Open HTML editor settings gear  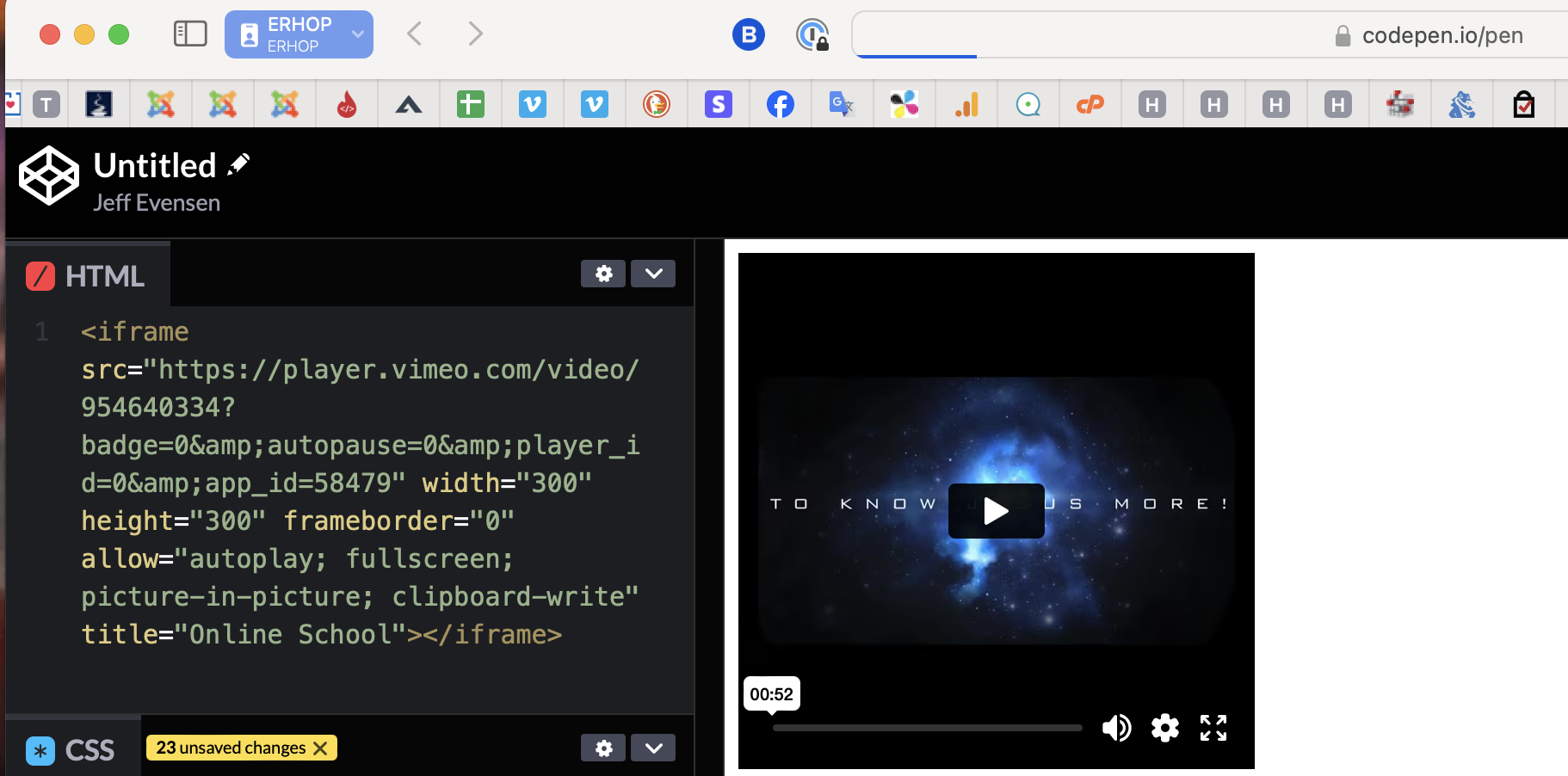click(603, 274)
